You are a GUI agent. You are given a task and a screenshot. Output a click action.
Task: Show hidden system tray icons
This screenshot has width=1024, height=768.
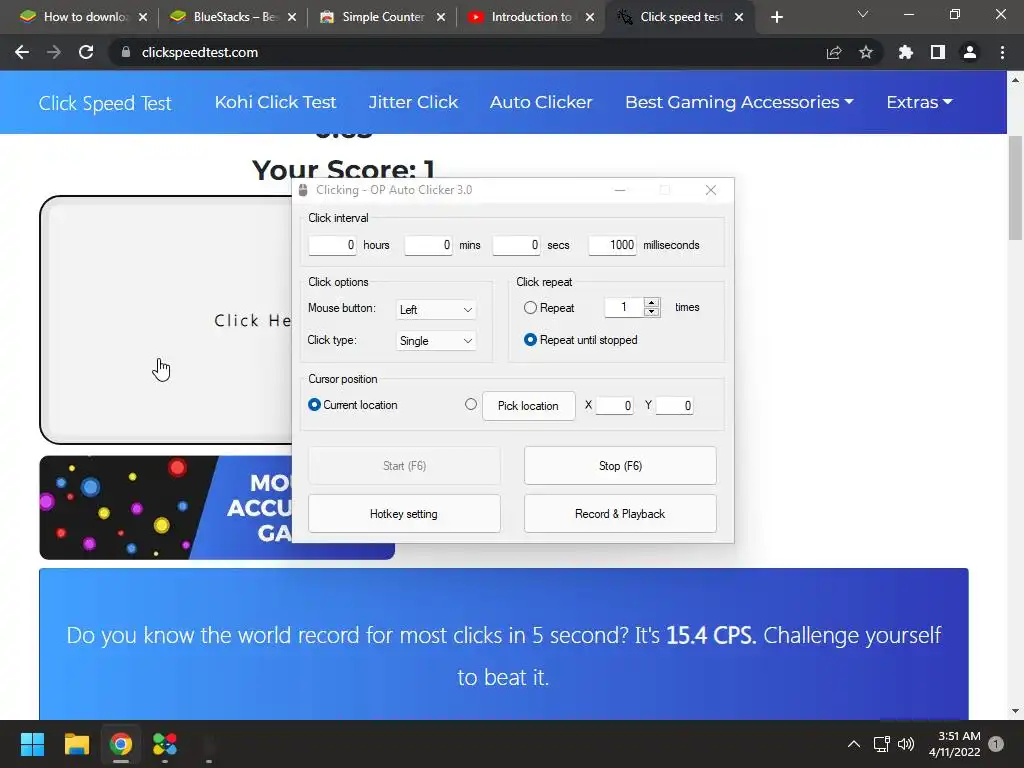854,744
